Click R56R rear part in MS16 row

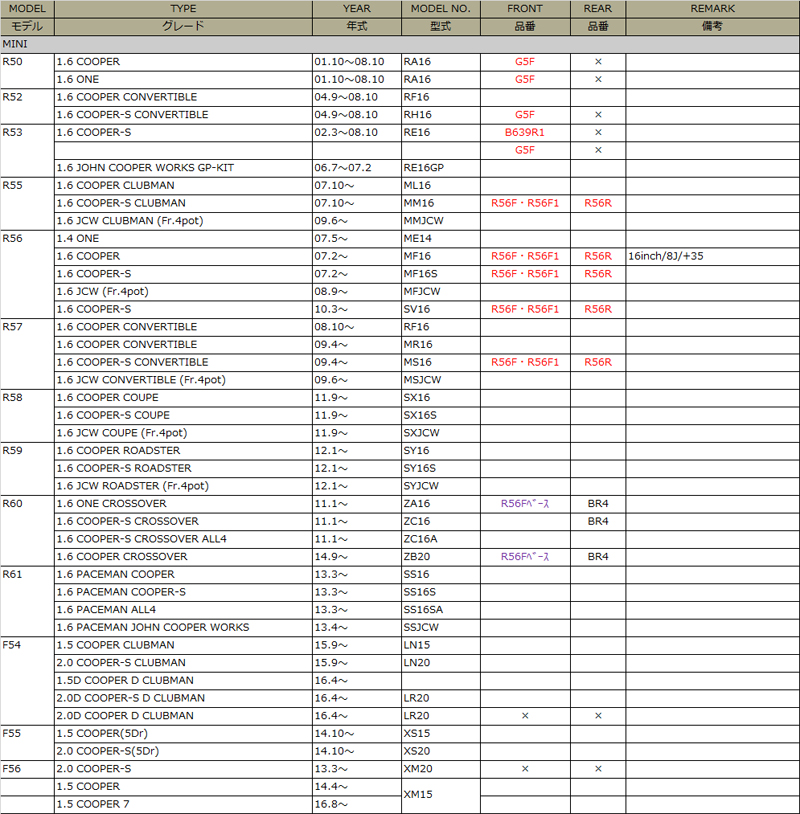tap(598, 362)
